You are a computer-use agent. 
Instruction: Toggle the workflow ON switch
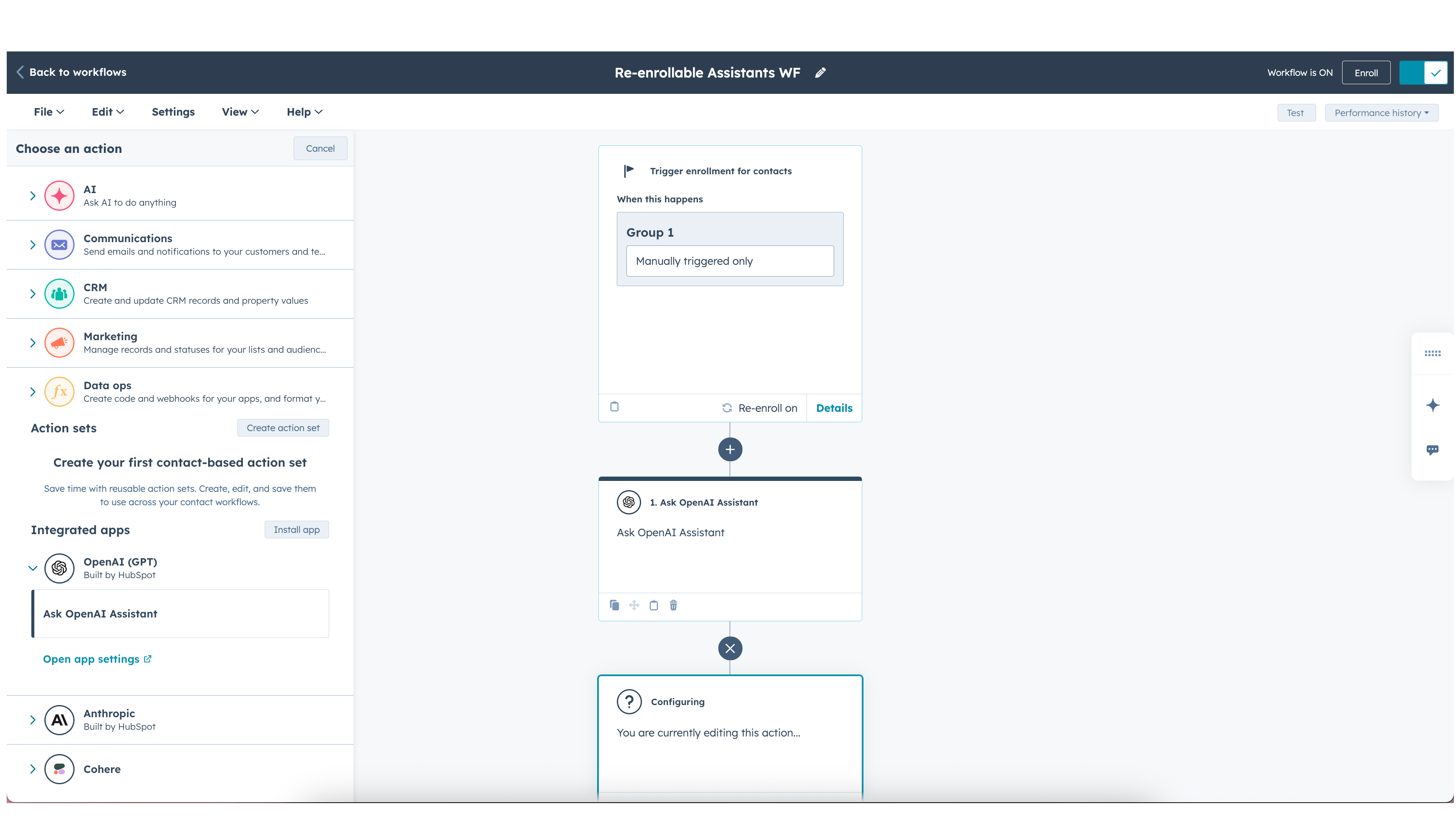(1423, 72)
